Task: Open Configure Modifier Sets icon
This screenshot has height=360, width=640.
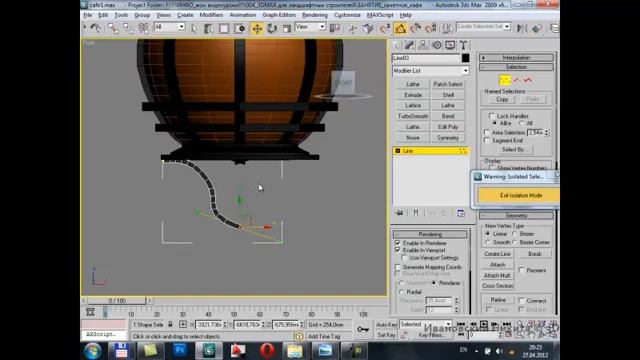Action: 461,213
